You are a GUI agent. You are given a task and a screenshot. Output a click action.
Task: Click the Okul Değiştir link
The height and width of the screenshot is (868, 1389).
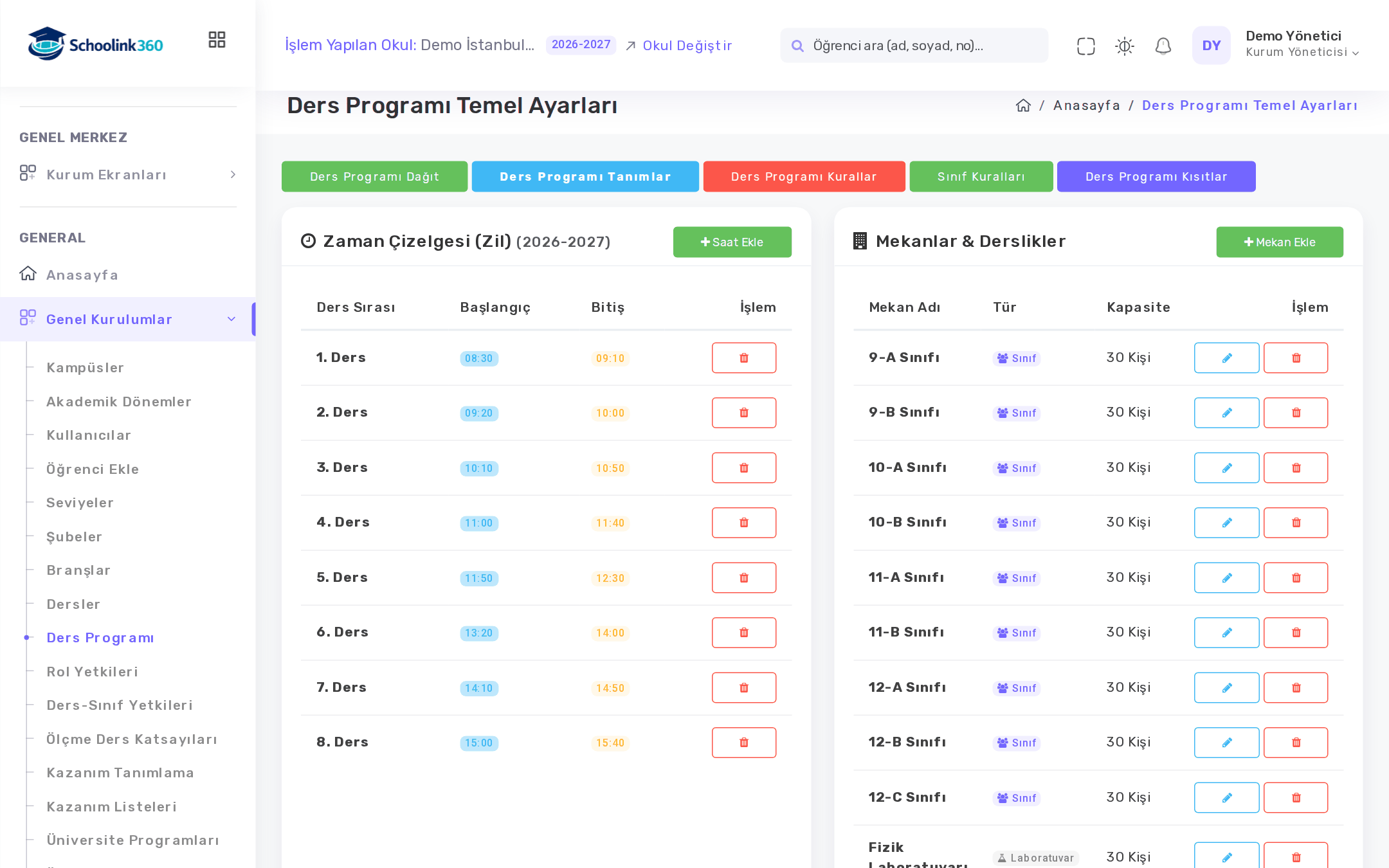[679, 46]
